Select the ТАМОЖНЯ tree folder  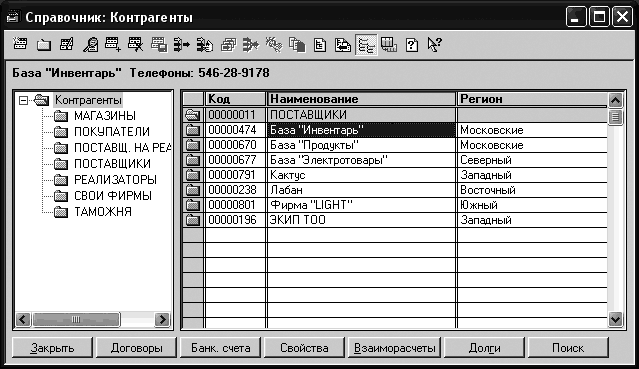click(103, 212)
